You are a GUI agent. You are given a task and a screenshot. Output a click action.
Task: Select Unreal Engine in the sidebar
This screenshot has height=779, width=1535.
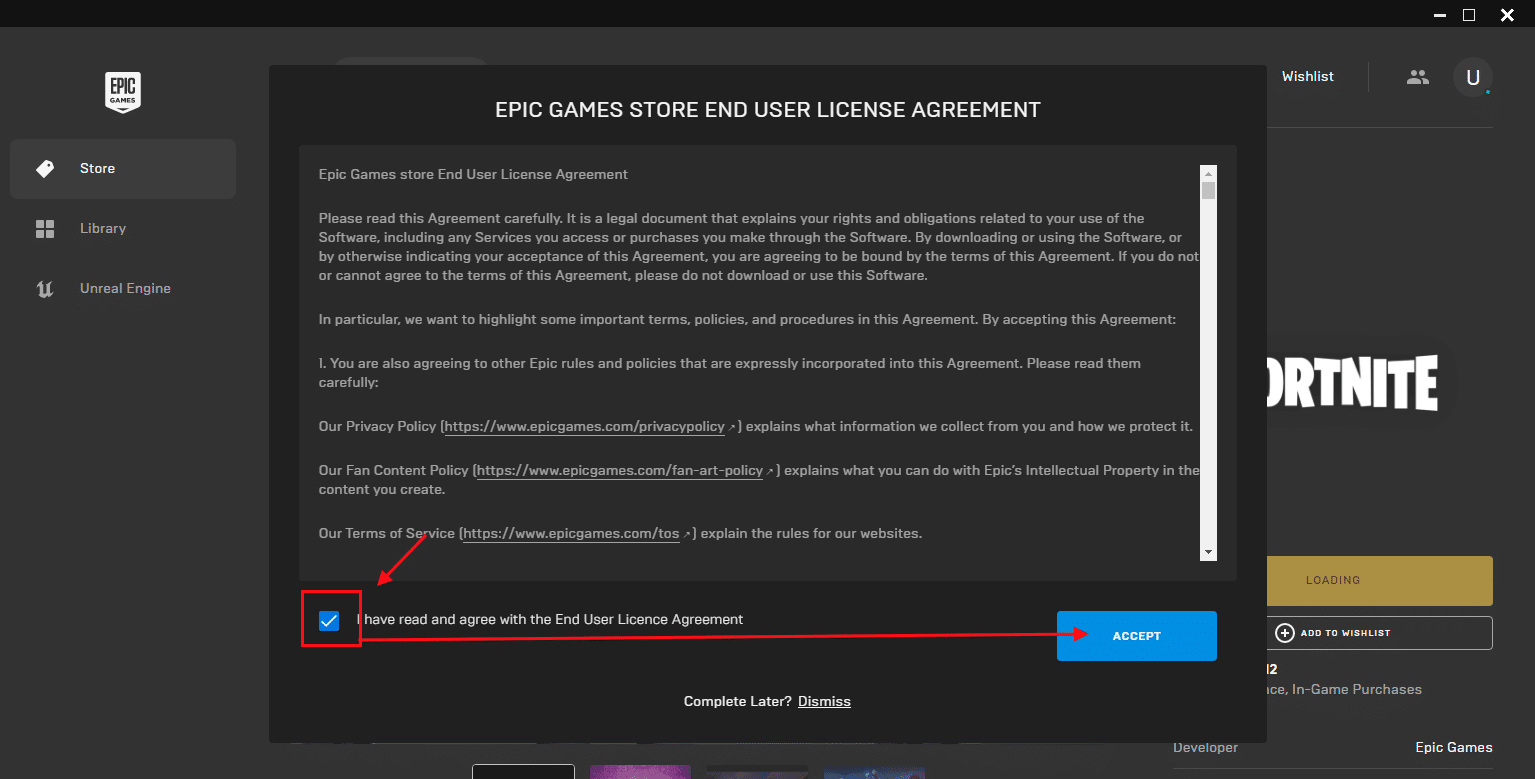pyautogui.click(x=123, y=289)
